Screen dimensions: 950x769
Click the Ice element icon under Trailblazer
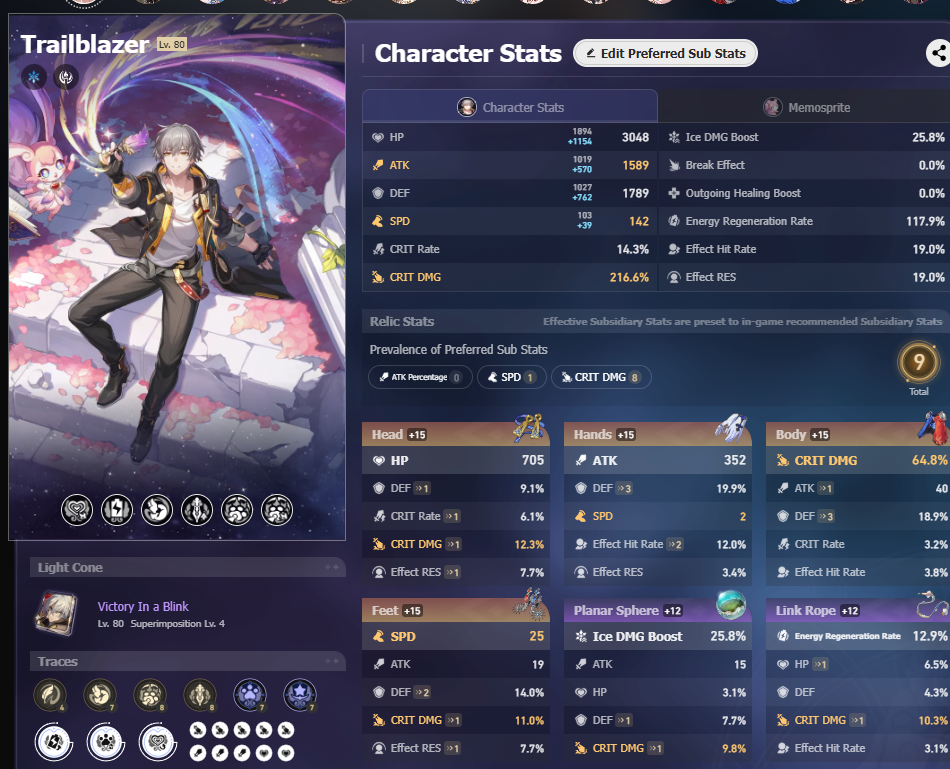pyautogui.click(x=34, y=77)
